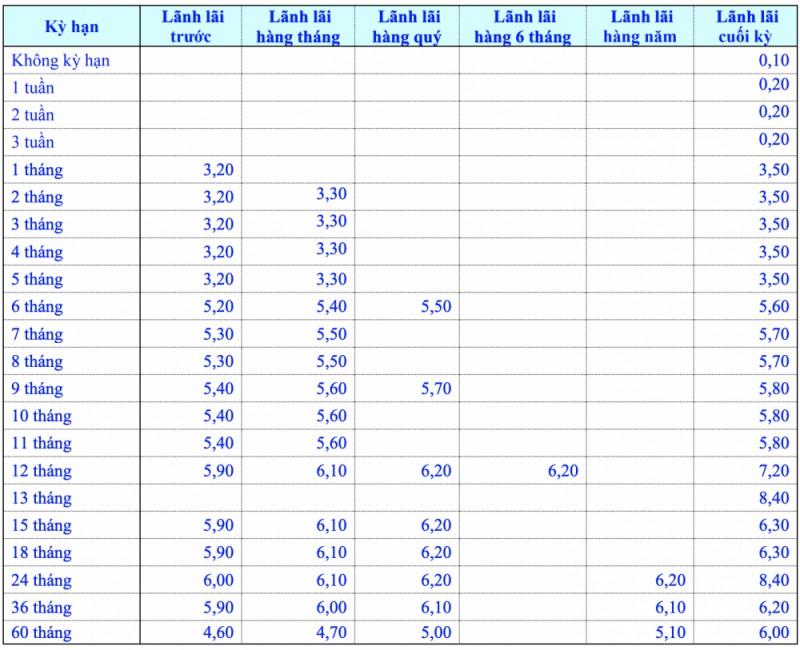
Task: Click the 'Không kỳ hạn' row label
Action: 61,61
